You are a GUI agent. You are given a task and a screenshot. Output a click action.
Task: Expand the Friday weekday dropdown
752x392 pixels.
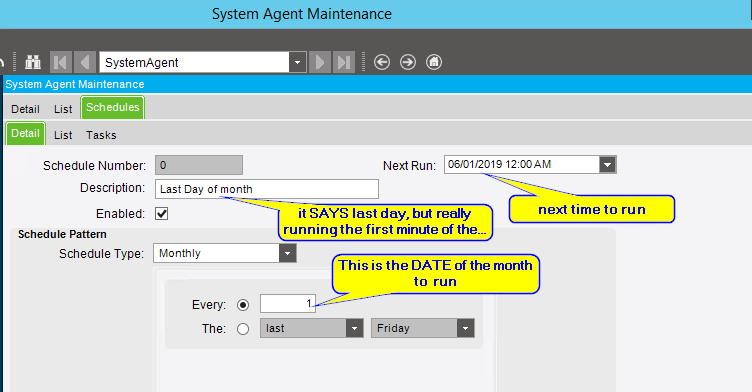click(x=465, y=328)
